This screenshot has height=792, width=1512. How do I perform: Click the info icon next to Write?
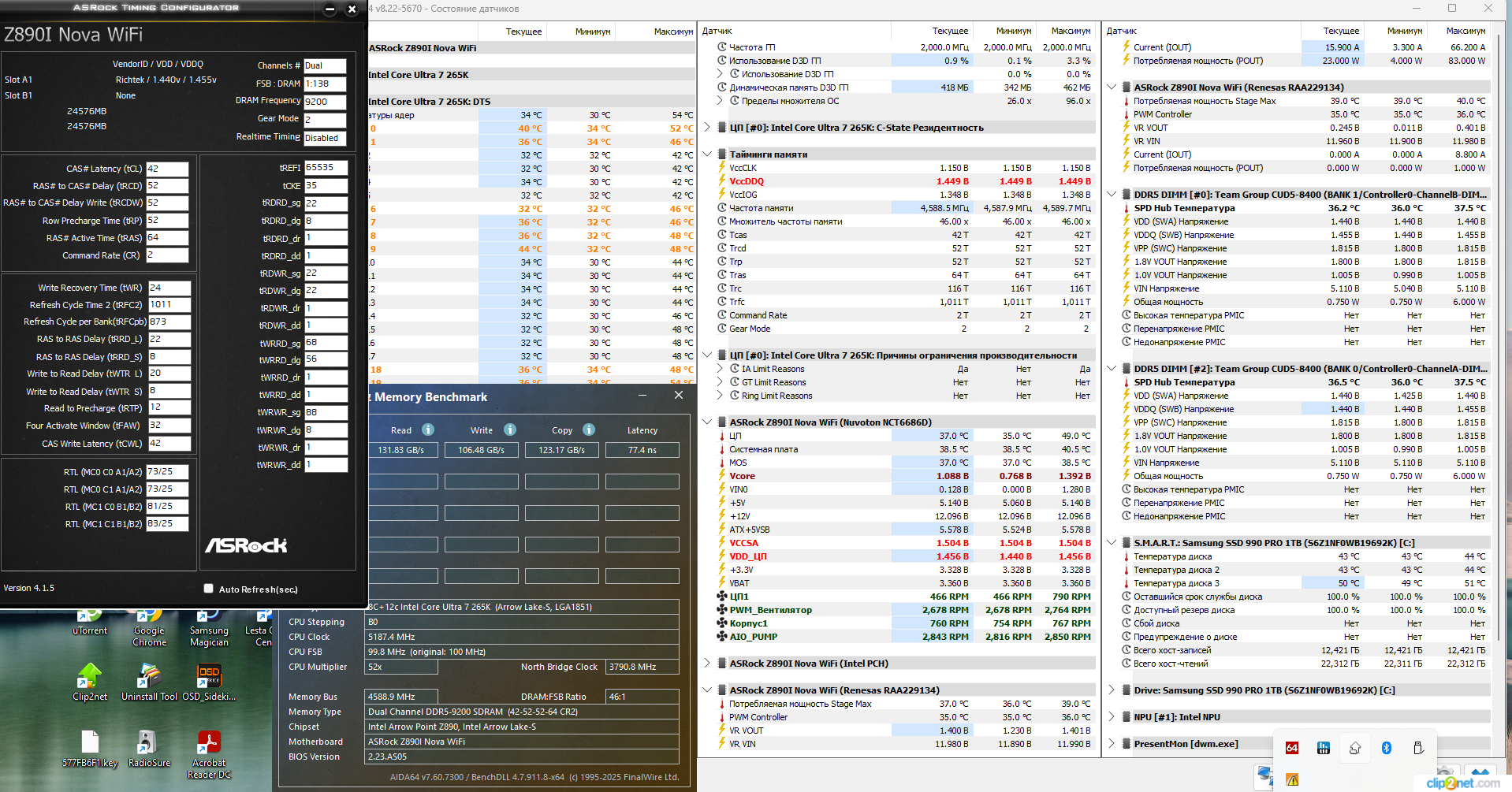coord(510,429)
